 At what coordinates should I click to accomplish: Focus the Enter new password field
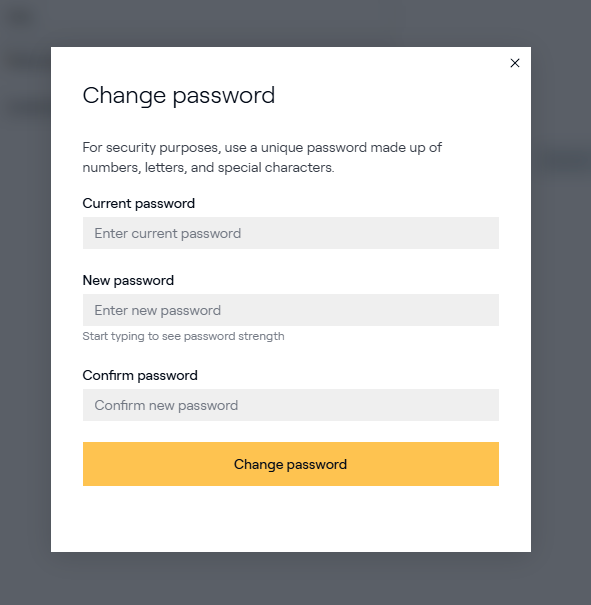pos(290,310)
